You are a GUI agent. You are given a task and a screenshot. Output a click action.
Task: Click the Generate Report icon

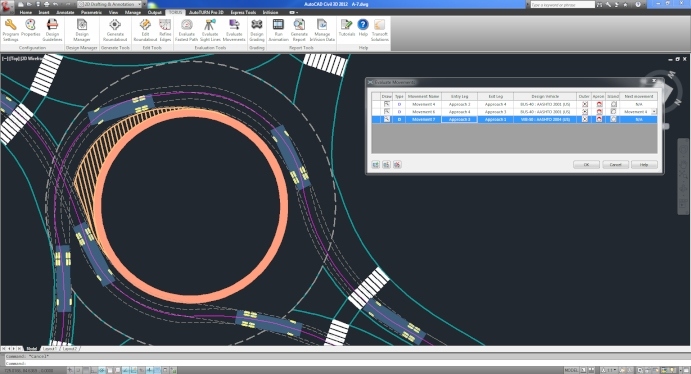click(x=299, y=30)
